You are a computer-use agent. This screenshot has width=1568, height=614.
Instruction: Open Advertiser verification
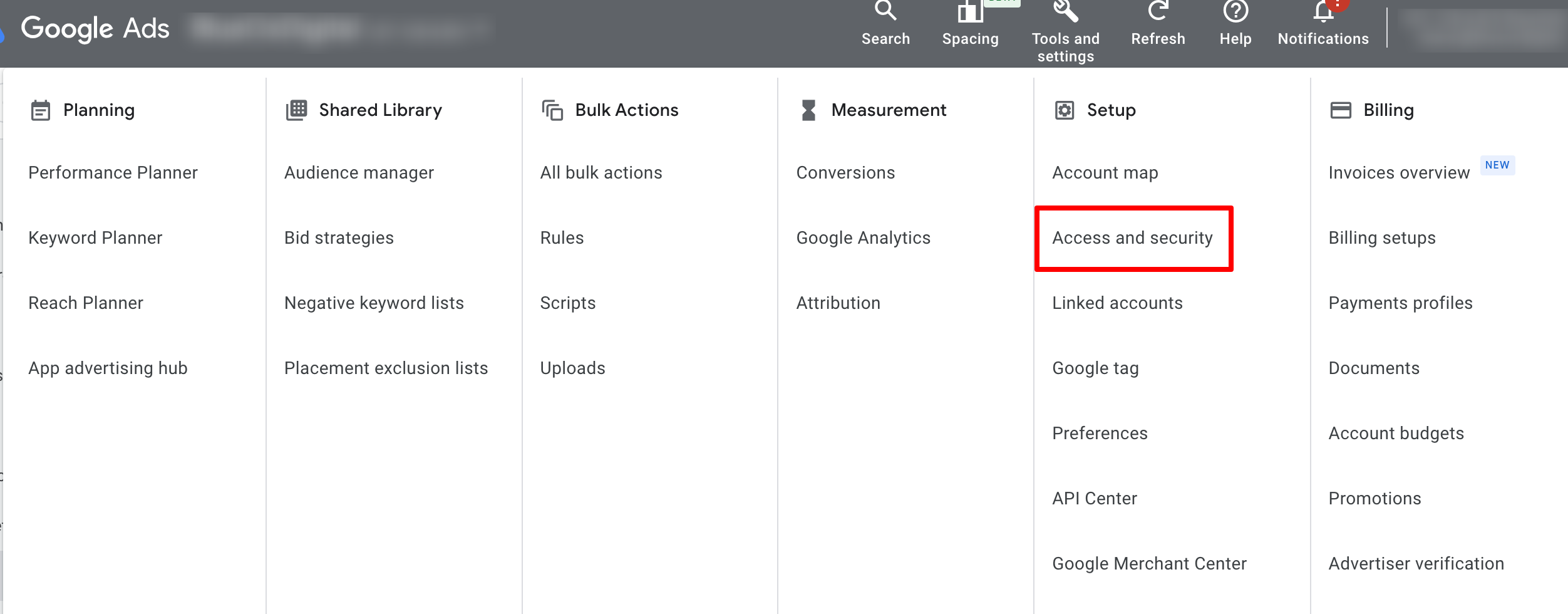click(x=1416, y=564)
